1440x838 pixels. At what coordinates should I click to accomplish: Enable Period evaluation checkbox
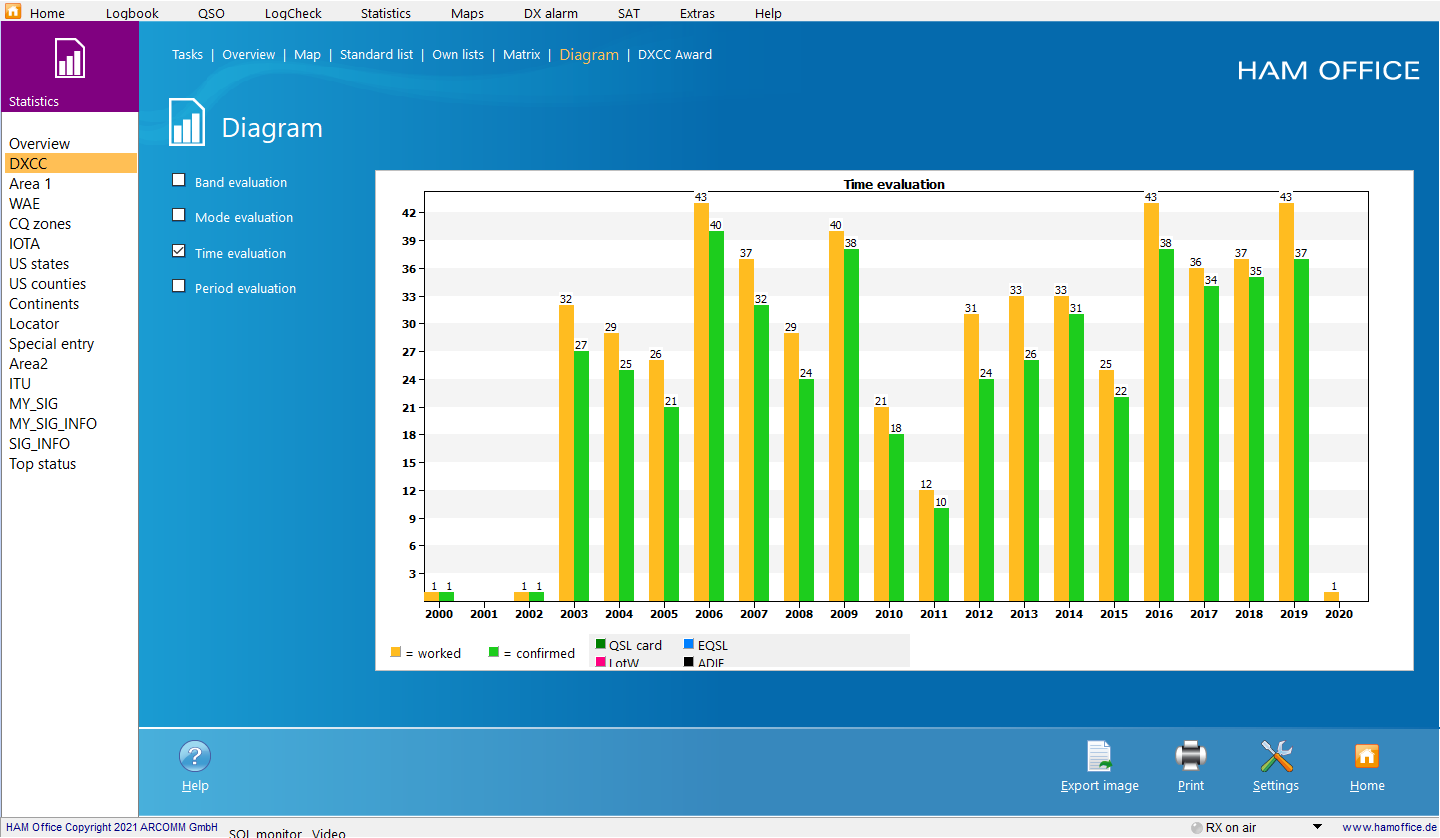(x=179, y=286)
